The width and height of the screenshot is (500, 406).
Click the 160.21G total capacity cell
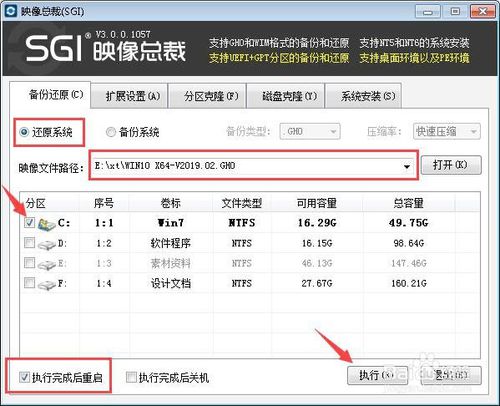point(409,283)
